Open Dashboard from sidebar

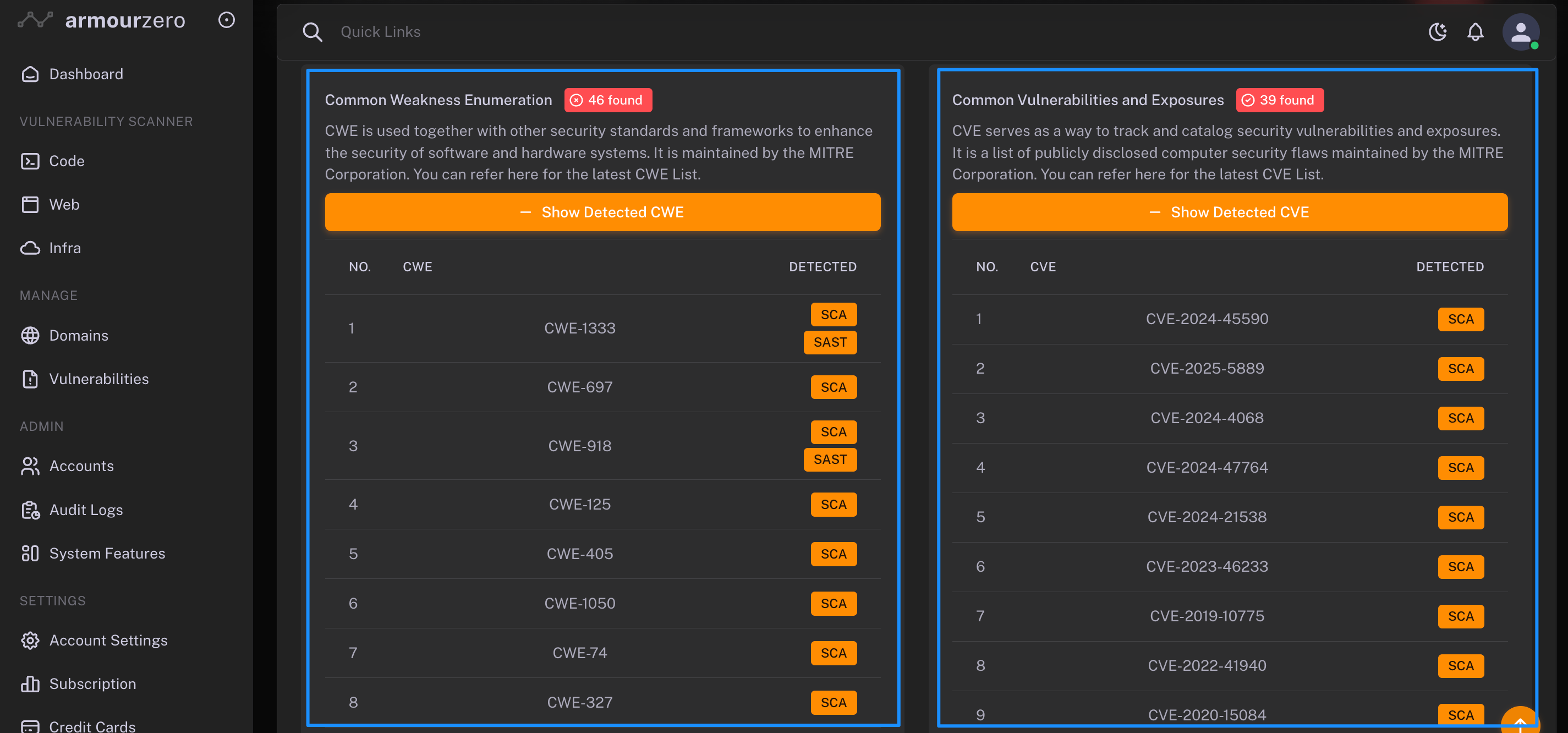[x=86, y=74]
